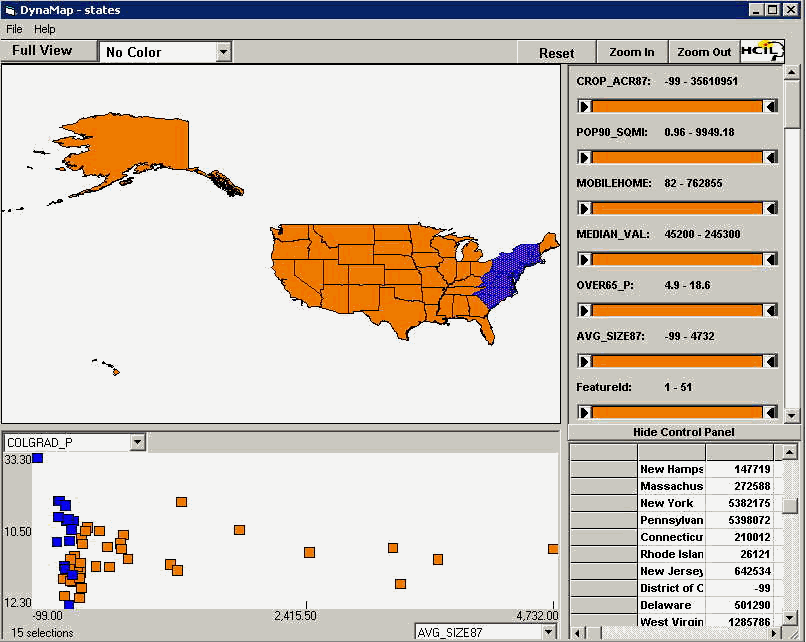Click left handle of AVG_SIZE87 slider
Viewport: 806px width, 642px height.
[584, 361]
